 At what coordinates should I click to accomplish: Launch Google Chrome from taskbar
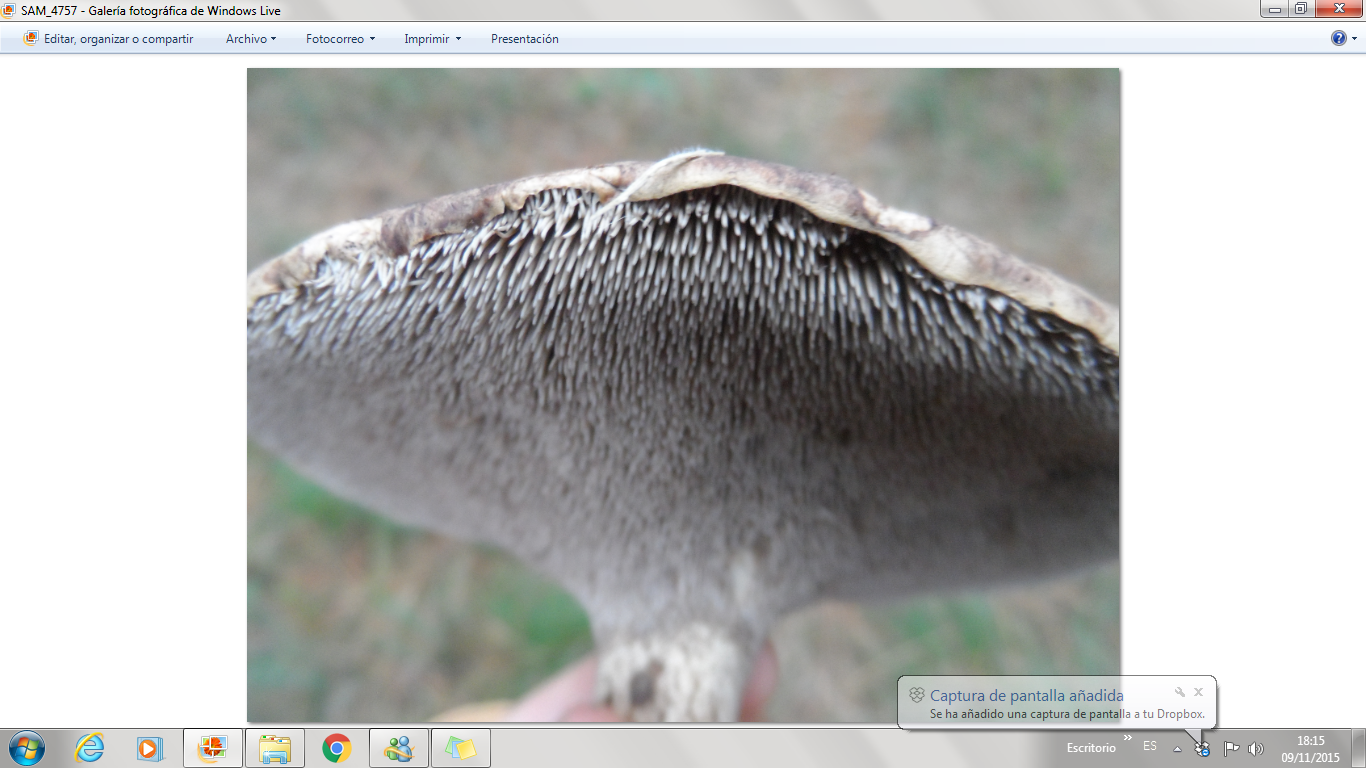(x=337, y=748)
